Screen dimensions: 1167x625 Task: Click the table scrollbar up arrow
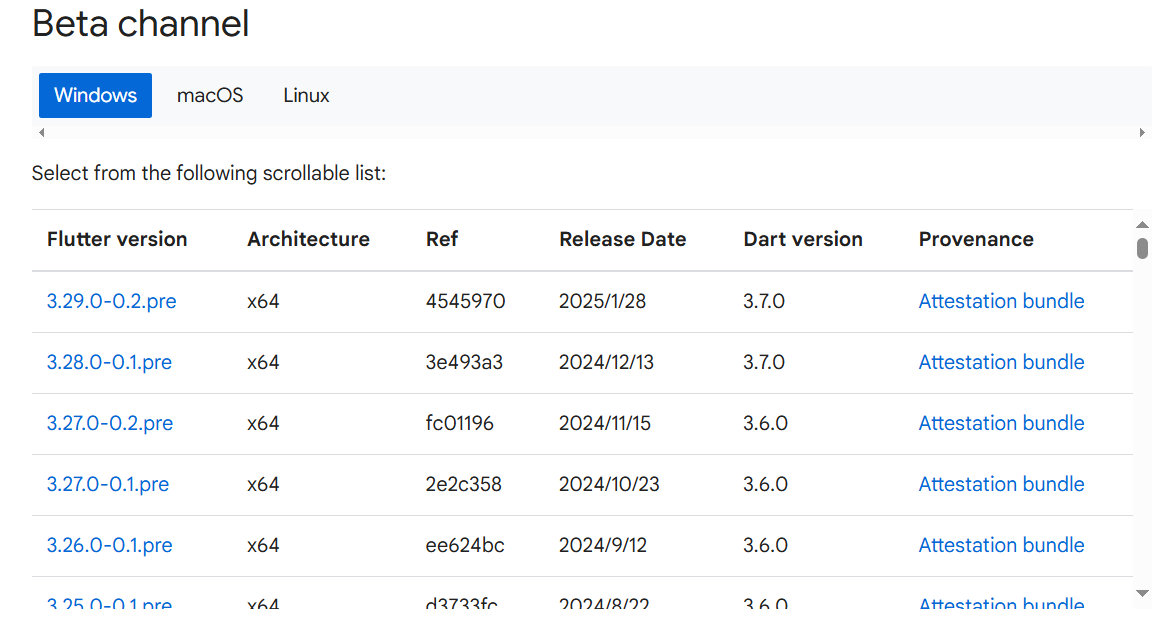point(1142,224)
